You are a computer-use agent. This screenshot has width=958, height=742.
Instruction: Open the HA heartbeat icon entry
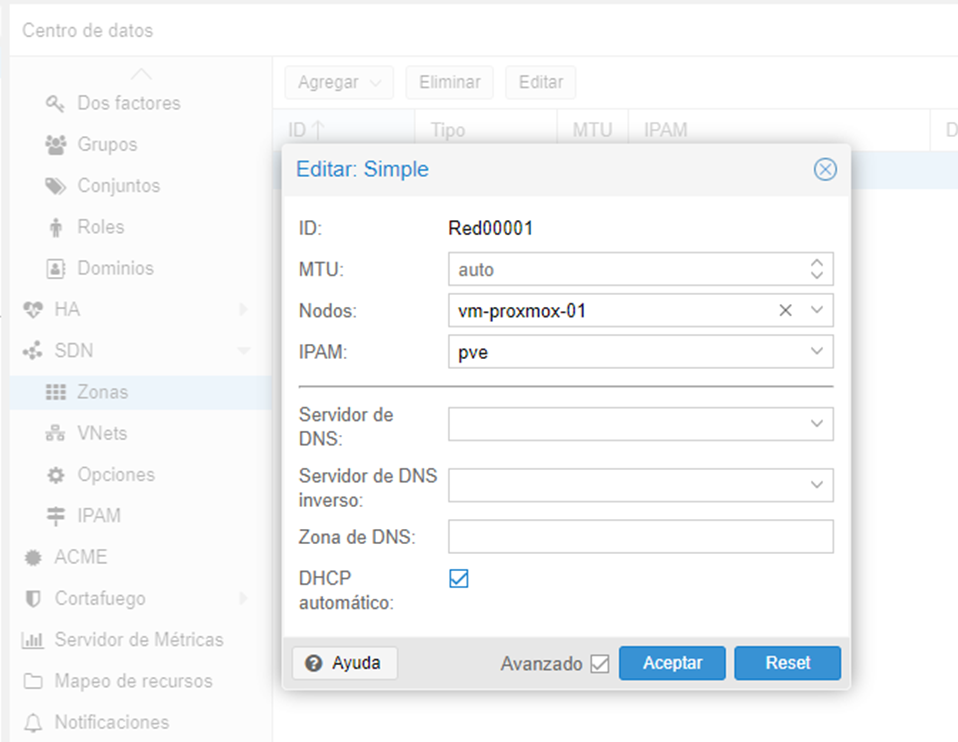[33, 310]
